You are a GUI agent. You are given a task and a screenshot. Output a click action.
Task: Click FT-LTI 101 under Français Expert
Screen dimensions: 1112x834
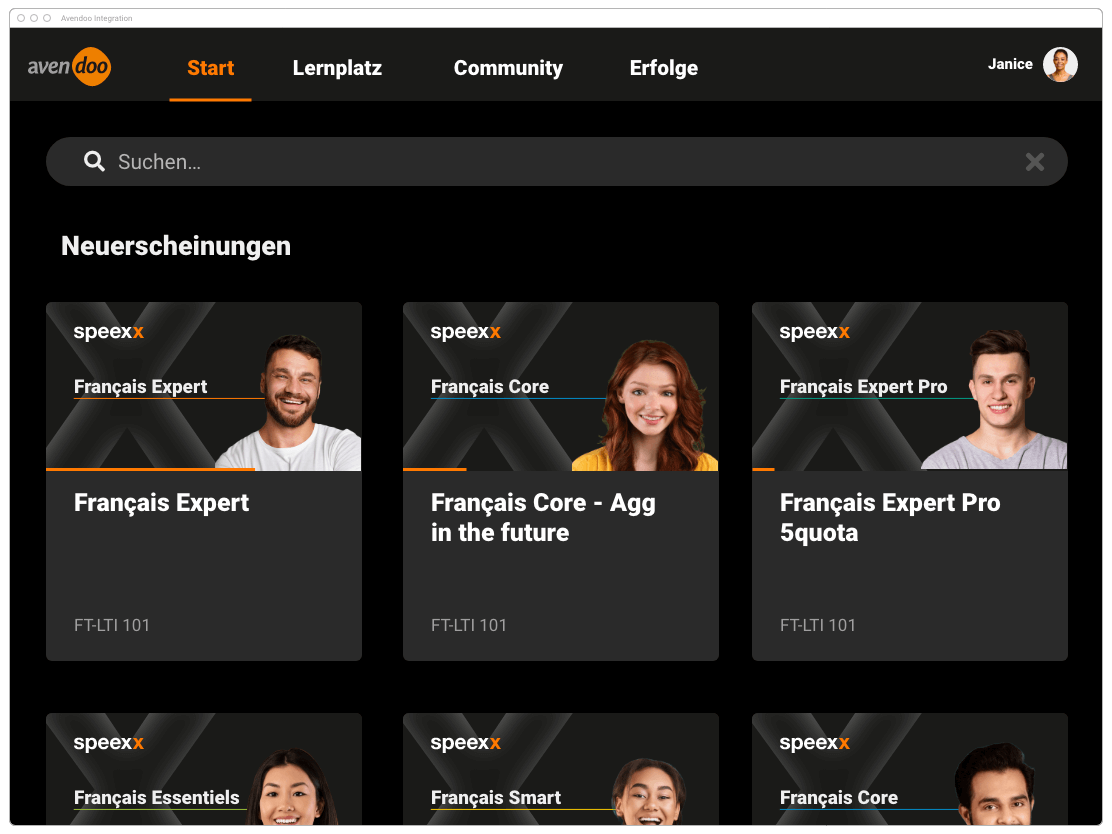(x=112, y=625)
